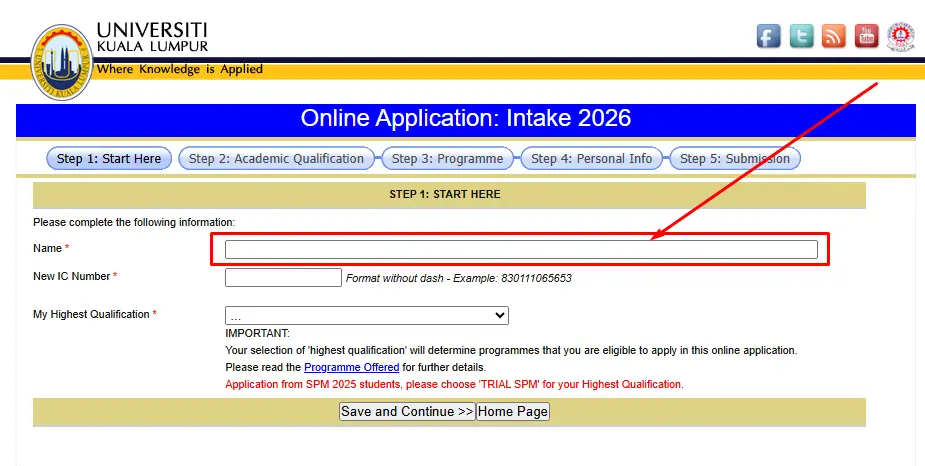Open the RSS feed icon
The image size is (925, 466).
834,36
